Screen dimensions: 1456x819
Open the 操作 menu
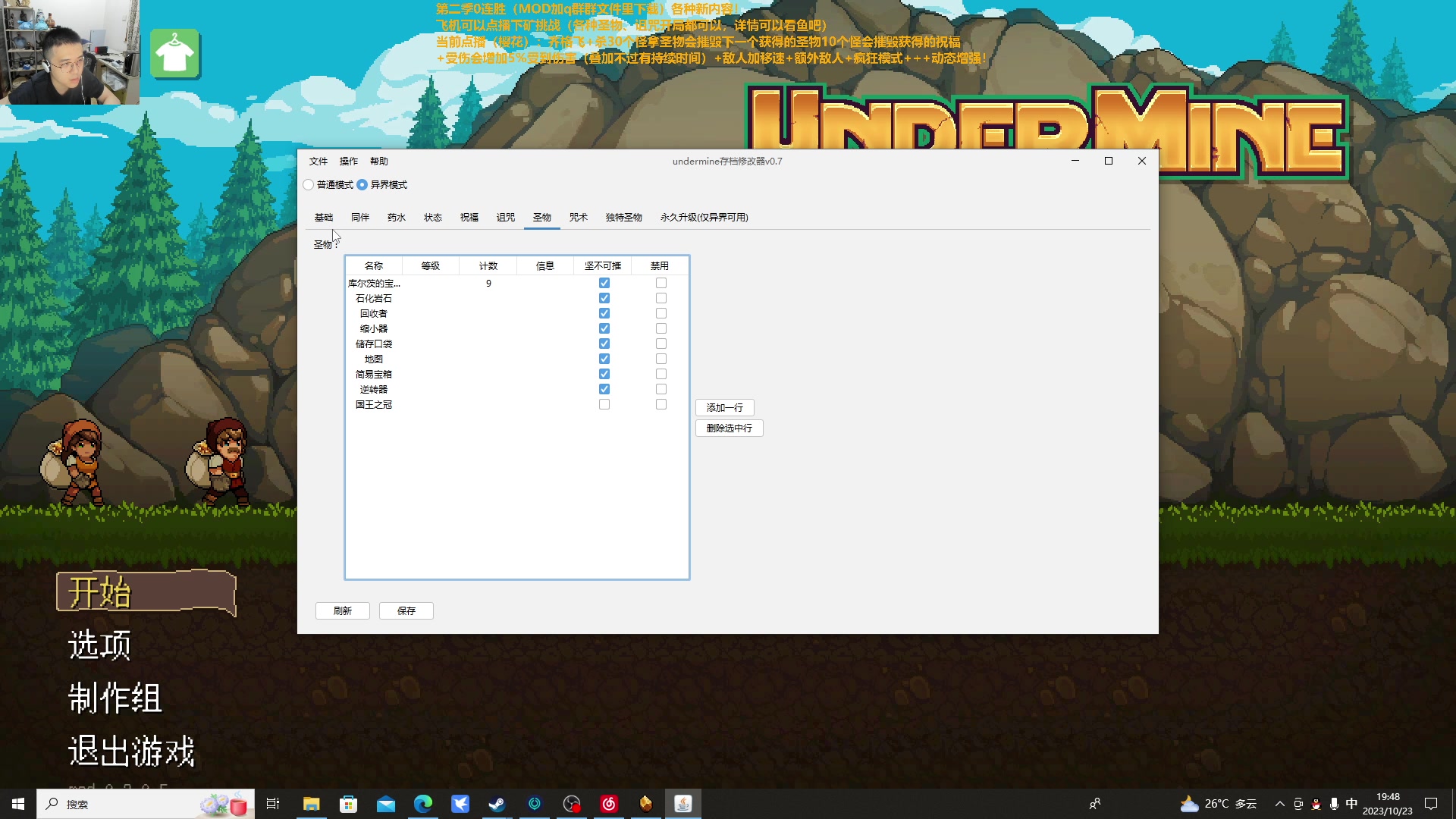coord(349,162)
